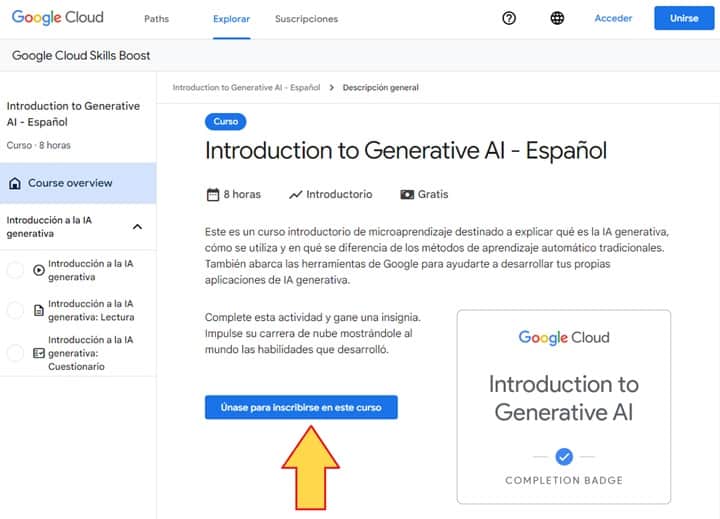Click the Descripción general breadcrumb

pos(381,87)
